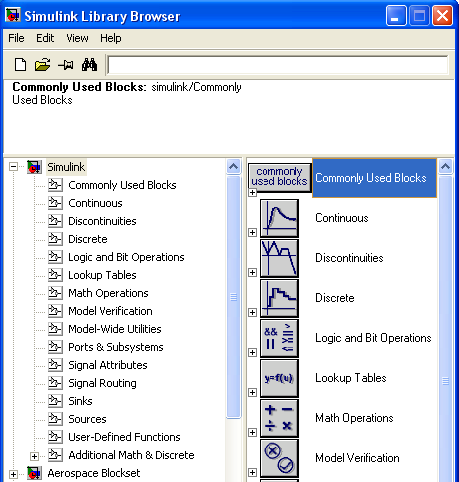Click left tree scrollbar thumb
Screen dimensions: 459x482
click(233, 297)
